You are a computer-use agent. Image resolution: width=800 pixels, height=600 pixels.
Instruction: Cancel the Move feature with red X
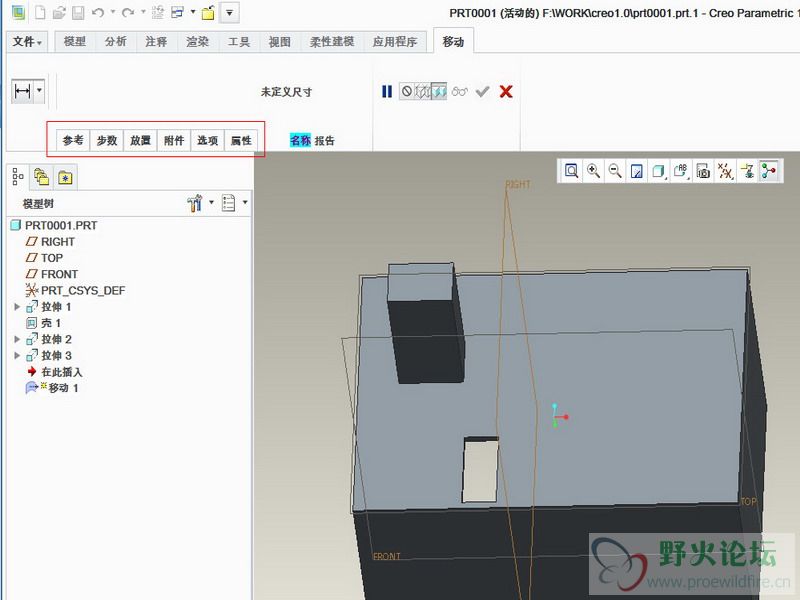coord(506,91)
